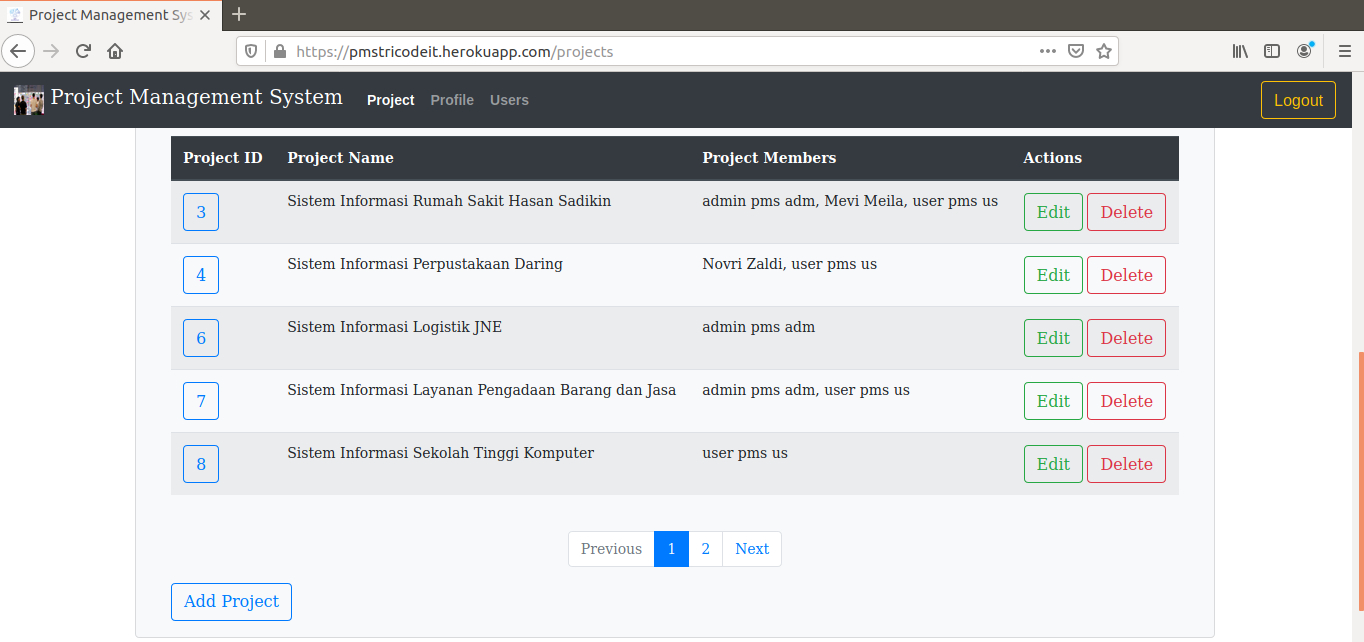Image resolution: width=1364 pixels, height=642 pixels.
Task: Go back to the previous page
Action: click(x=18, y=51)
